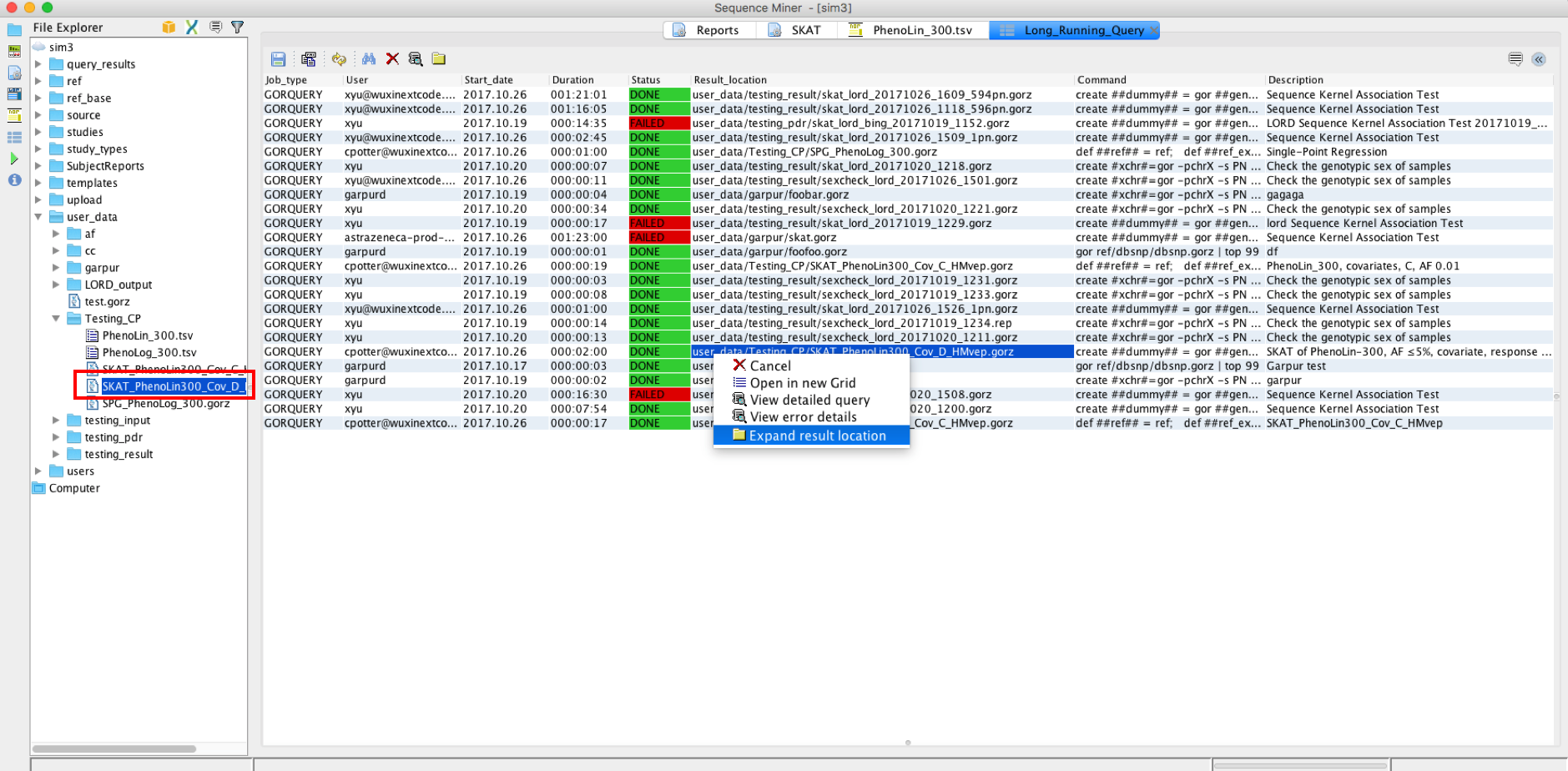Screen dimensions: 1568x771
Task: Collapse the user_data folder
Action: click(x=38, y=217)
